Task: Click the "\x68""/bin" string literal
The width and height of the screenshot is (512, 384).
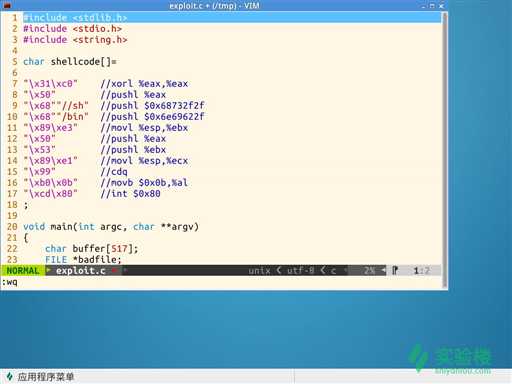Action: [x=56, y=117]
